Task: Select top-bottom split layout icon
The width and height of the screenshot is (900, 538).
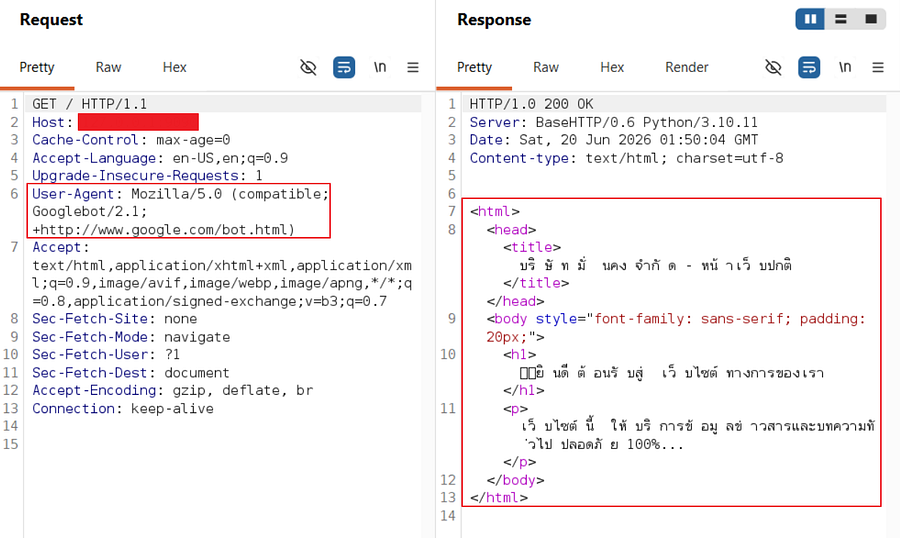Action: pyautogui.click(x=841, y=19)
